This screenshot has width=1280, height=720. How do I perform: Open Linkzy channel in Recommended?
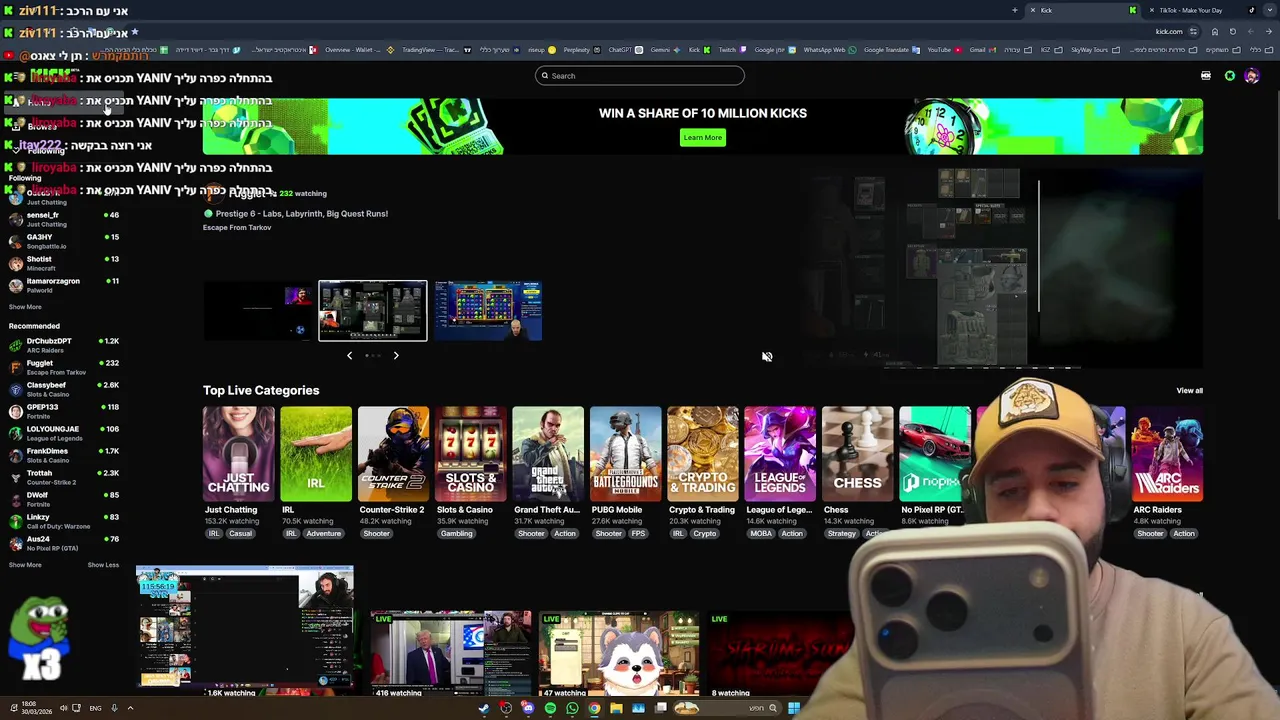pyautogui.click(x=64, y=521)
